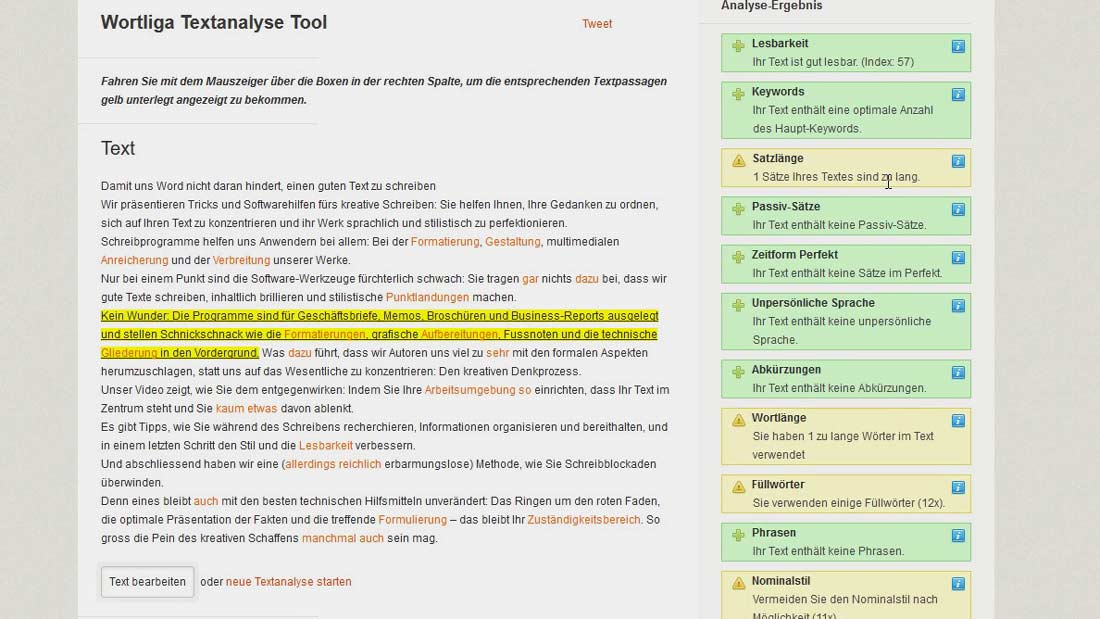
Task: Open info icon for Passiv-Sätze box
Action: point(958,210)
